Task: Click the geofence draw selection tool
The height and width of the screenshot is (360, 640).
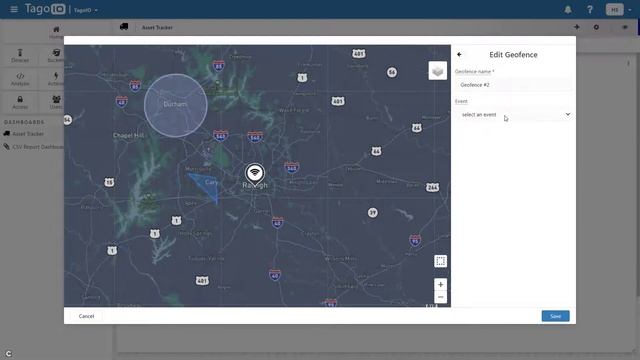Action: (440, 261)
